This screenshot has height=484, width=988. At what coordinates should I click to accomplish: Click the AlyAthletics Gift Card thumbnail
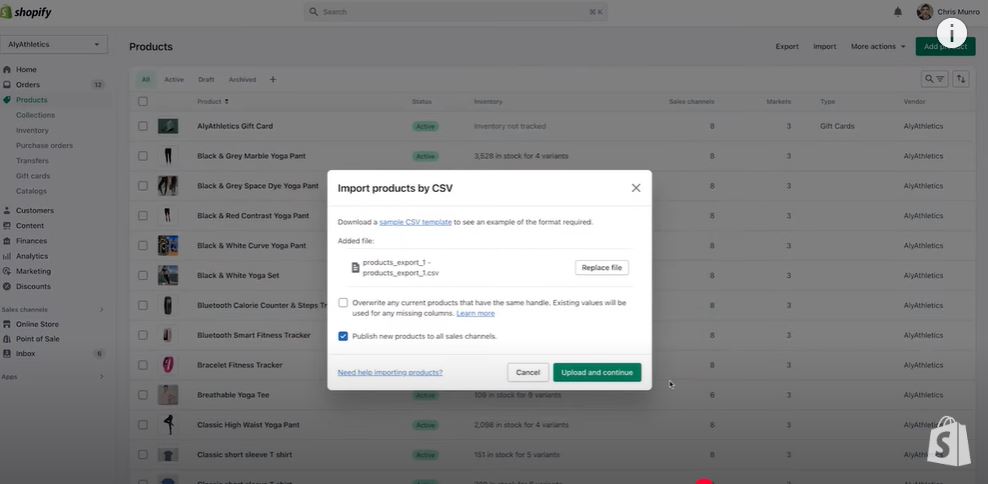(168, 126)
